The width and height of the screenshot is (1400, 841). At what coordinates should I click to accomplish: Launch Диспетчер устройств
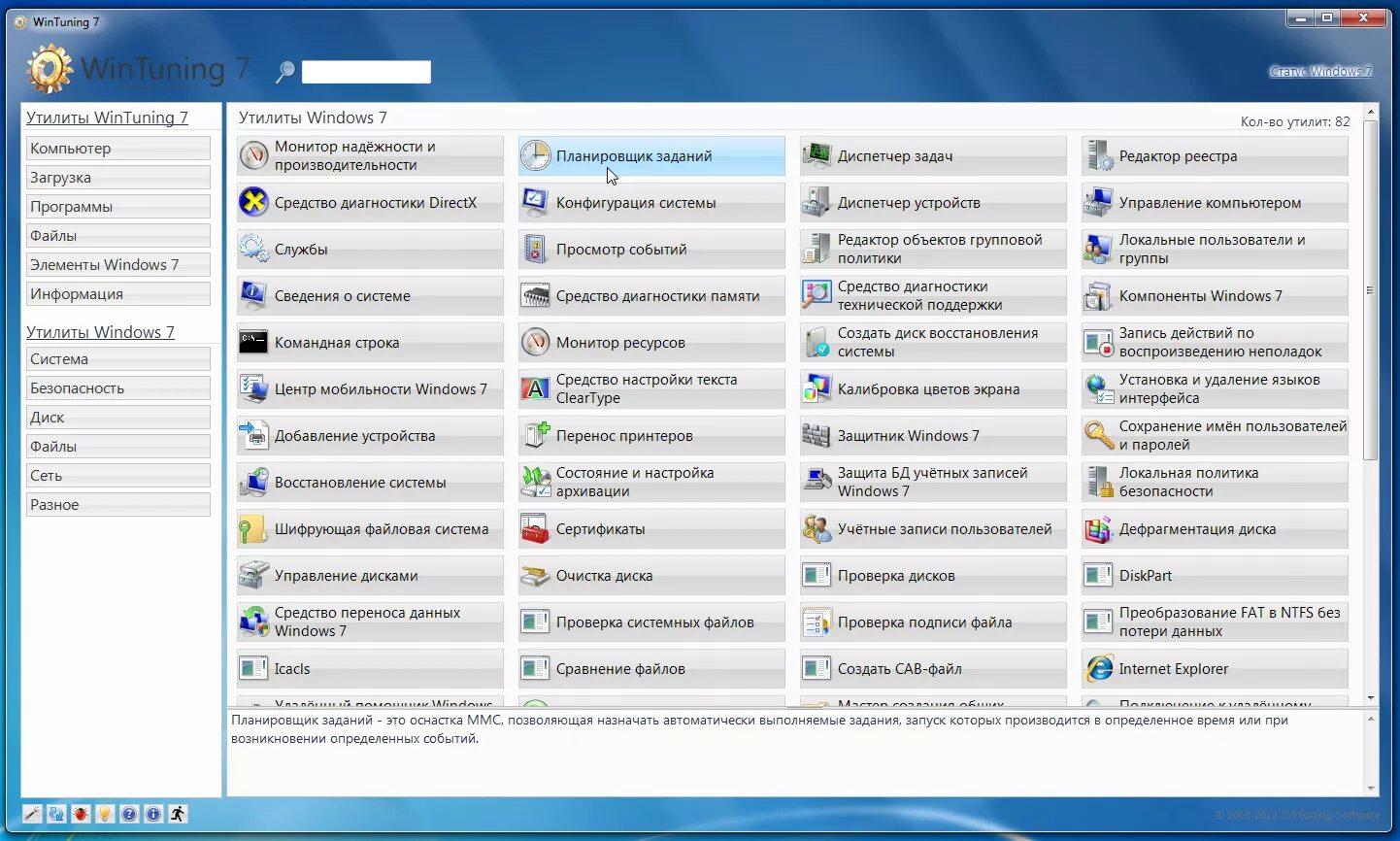tap(933, 202)
